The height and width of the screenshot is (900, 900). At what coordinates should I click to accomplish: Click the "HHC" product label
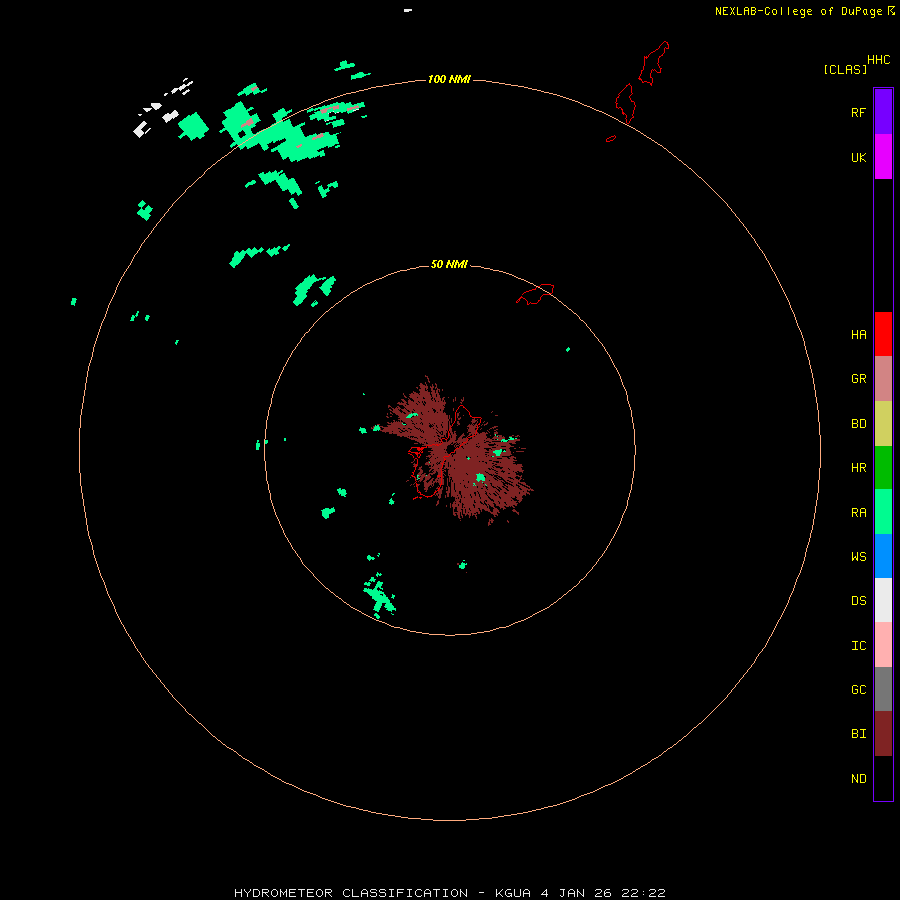pos(879,60)
